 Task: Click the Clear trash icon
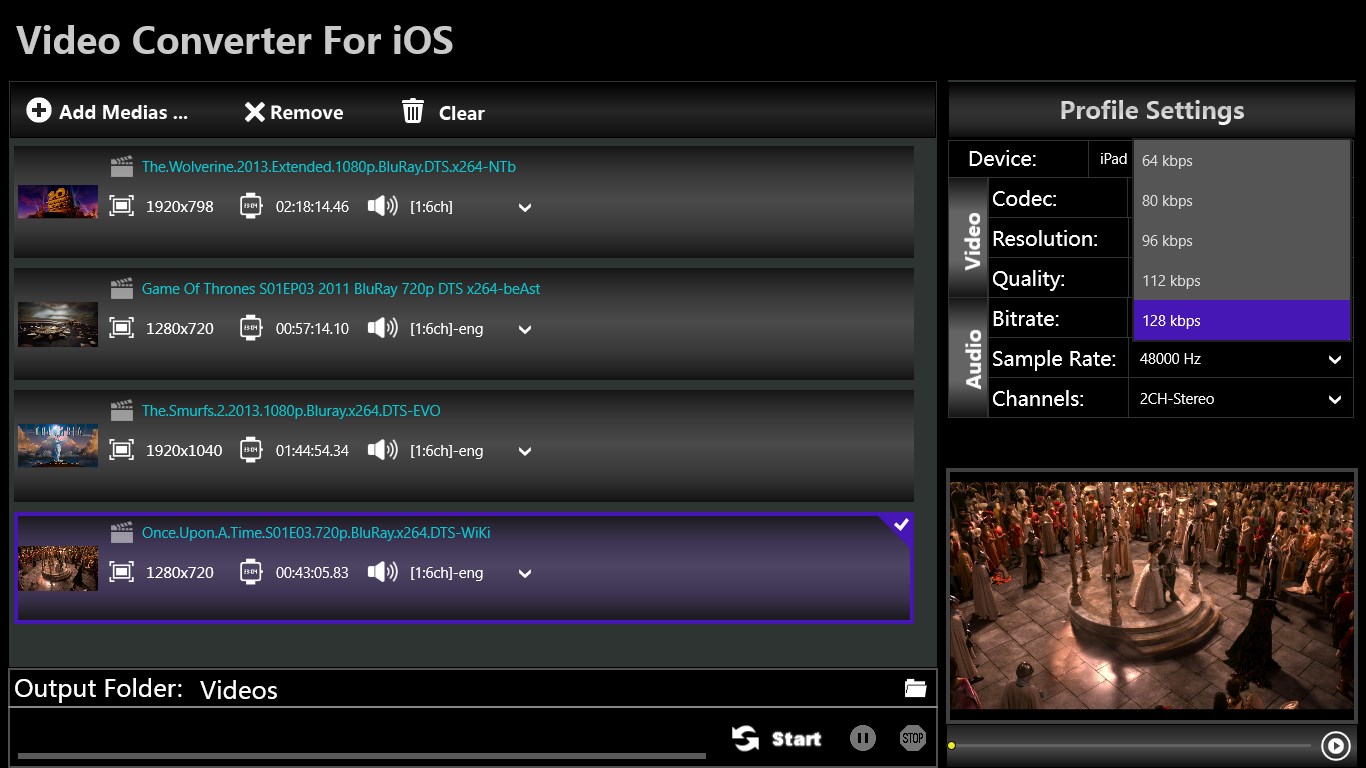pyautogui.click(x=411, y=111)
